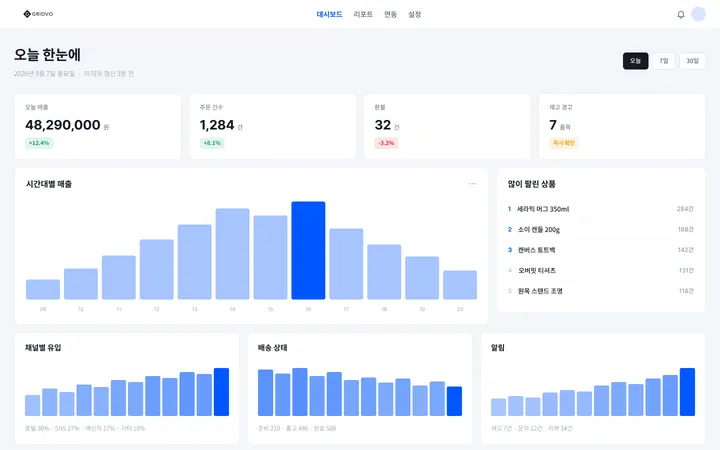
Task: Click the GRIDVO logo icon
Action: click(x=27, y=14)
